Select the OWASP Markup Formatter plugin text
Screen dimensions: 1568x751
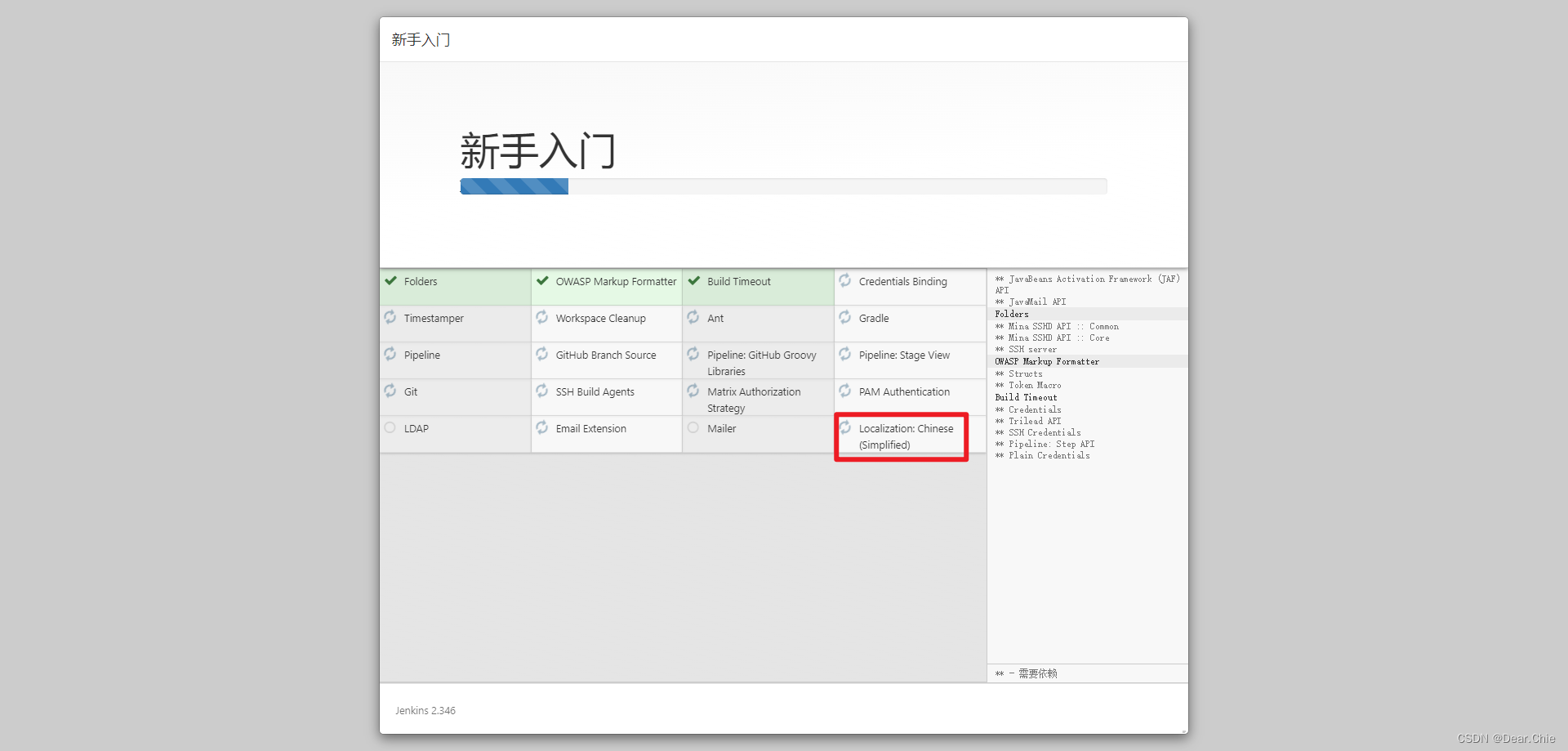tap(616, 282)
